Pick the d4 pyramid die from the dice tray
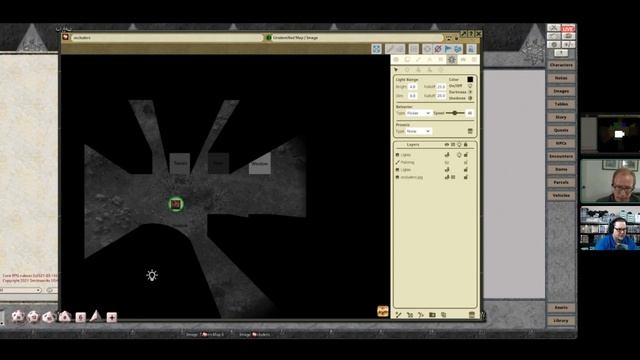640x360 pixels. click(x=96, y=316)
